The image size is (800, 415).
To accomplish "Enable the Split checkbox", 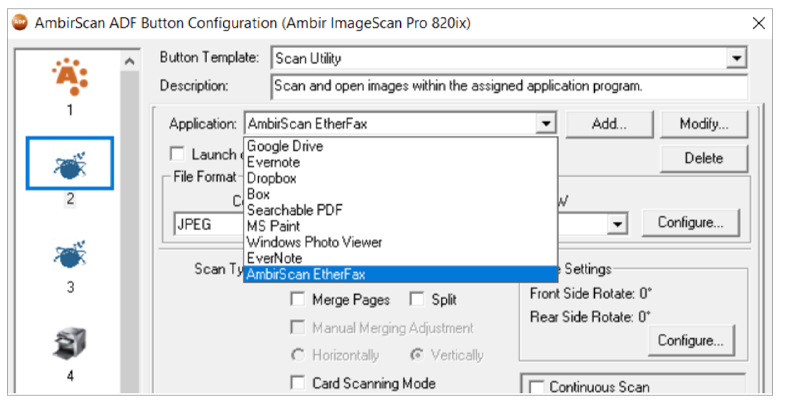I will coord(417,299).
